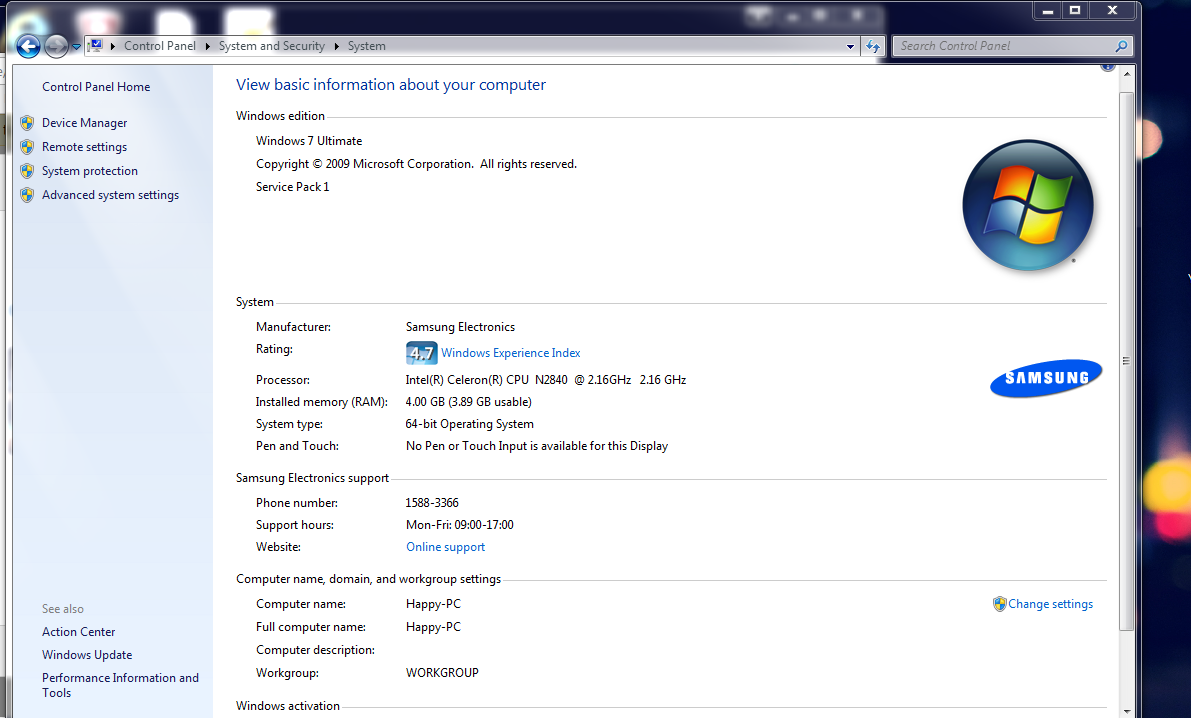Click the 4.00 GB (3.89 GB usable) text
Viewport: 1191px width, 718px height.
[469, 402]
